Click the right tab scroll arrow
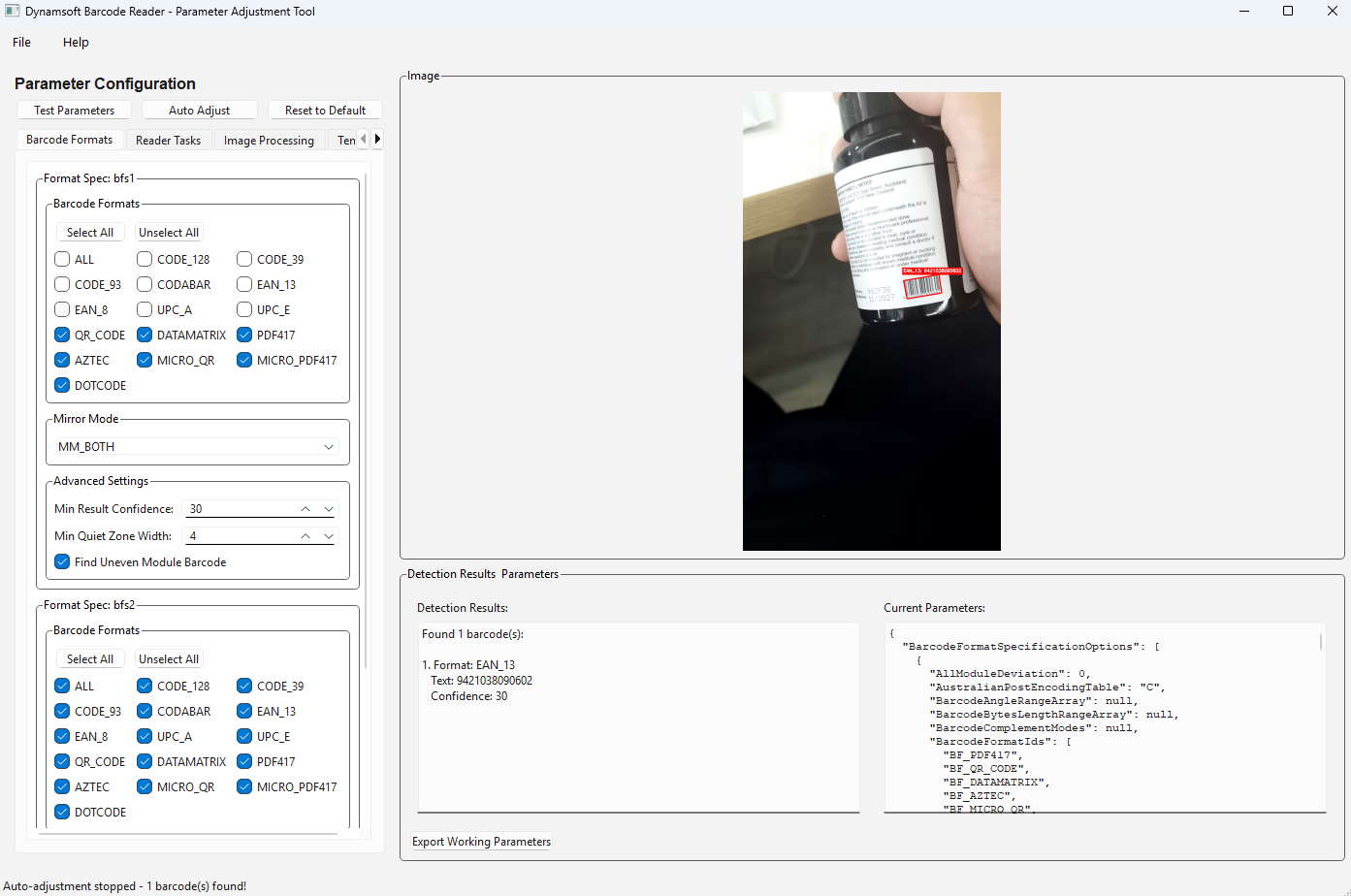The image size is (1351, 896). [x=377, y=138]
